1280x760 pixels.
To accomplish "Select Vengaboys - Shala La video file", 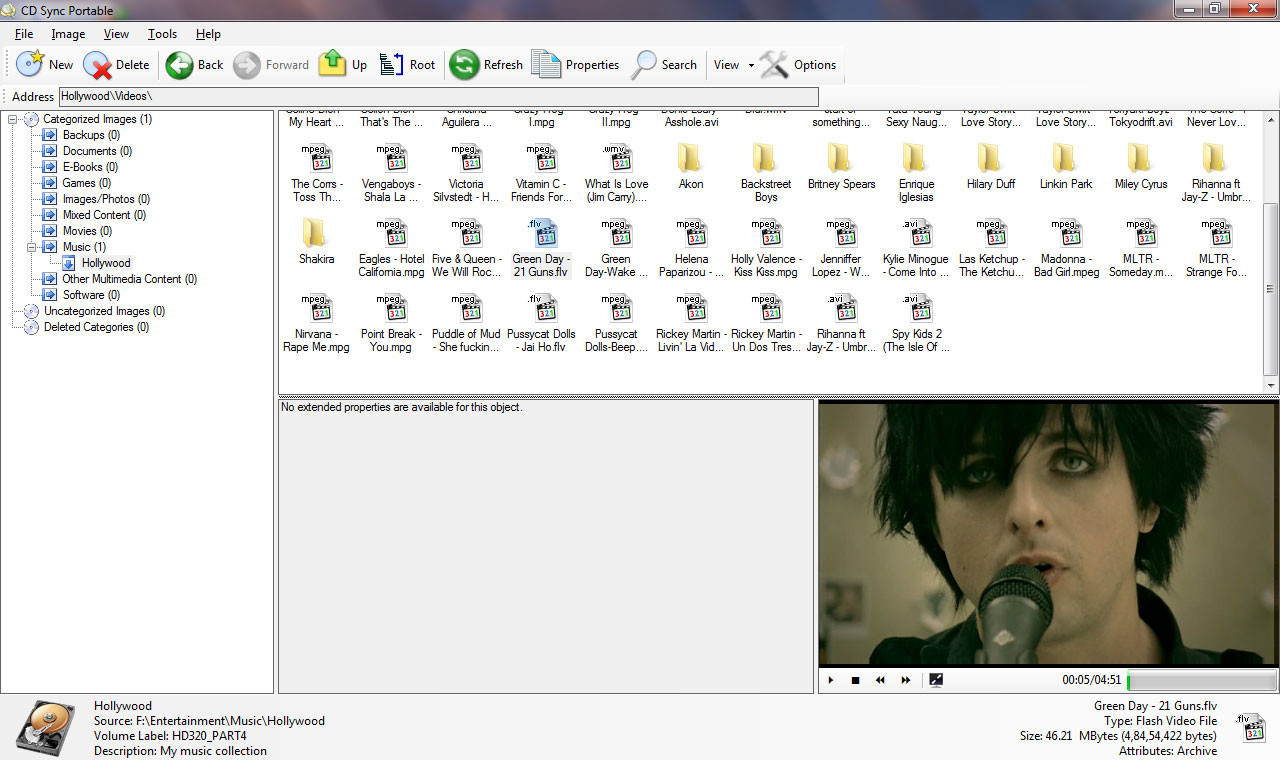I will (391, 172).
